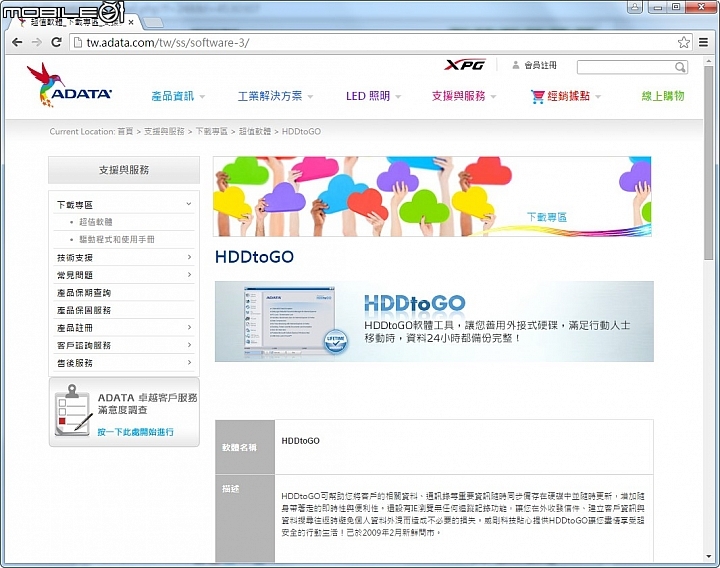Expand the 產品註冊 sidebar chevron

tap(189, 327)
